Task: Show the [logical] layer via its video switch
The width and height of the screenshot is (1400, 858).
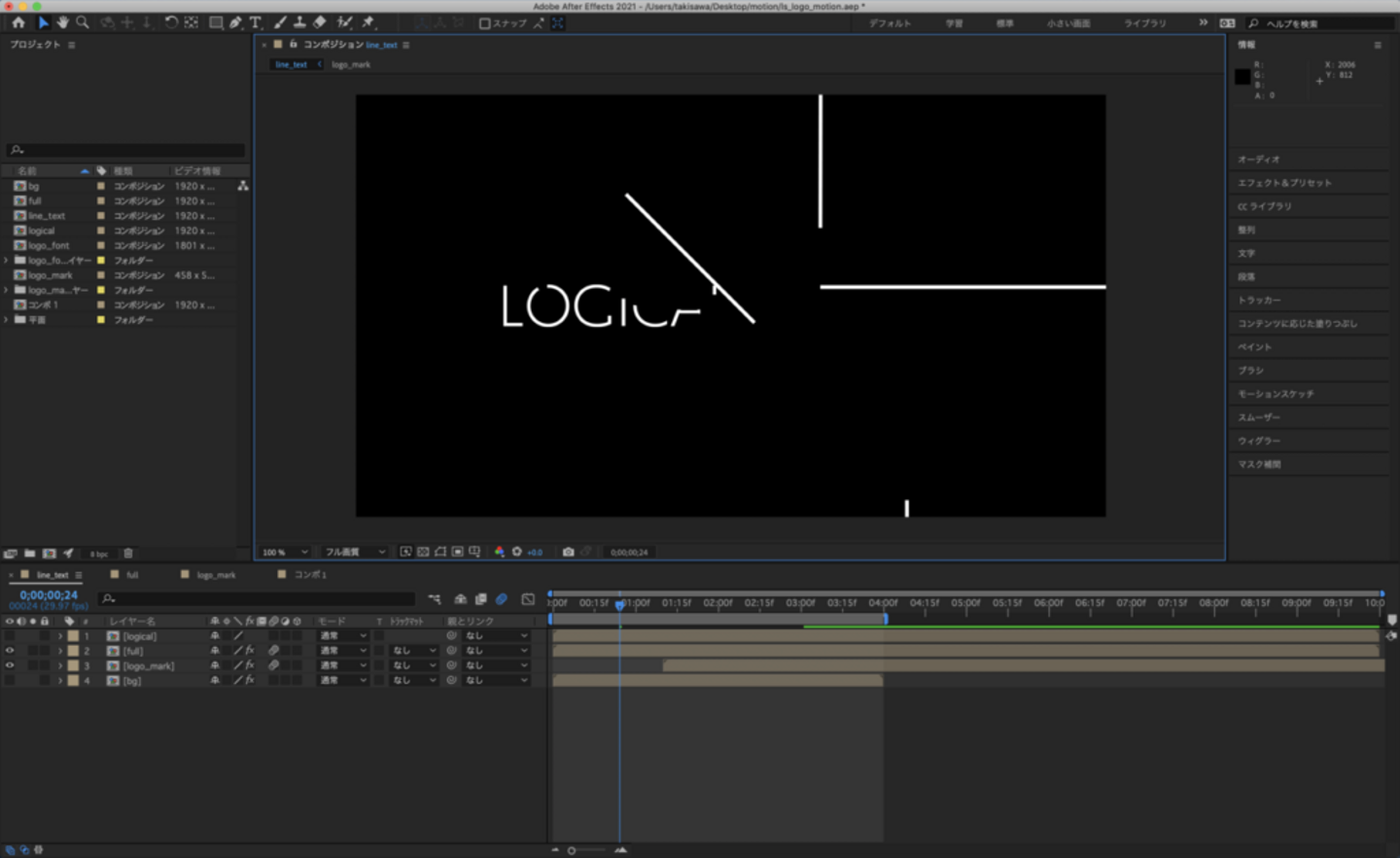Action: (10, 636)
